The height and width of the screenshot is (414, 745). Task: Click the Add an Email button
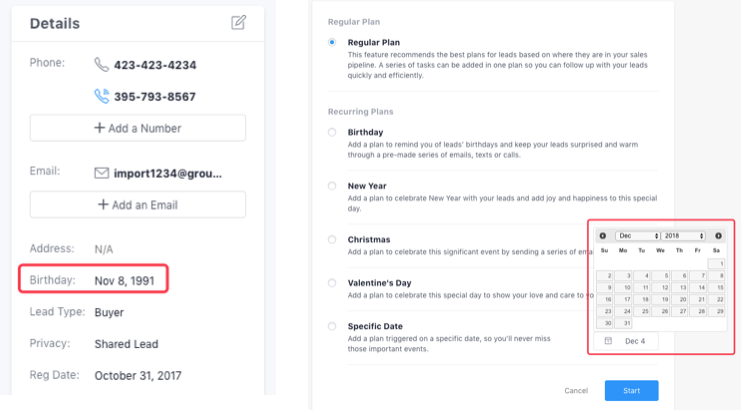coord(138,205)
